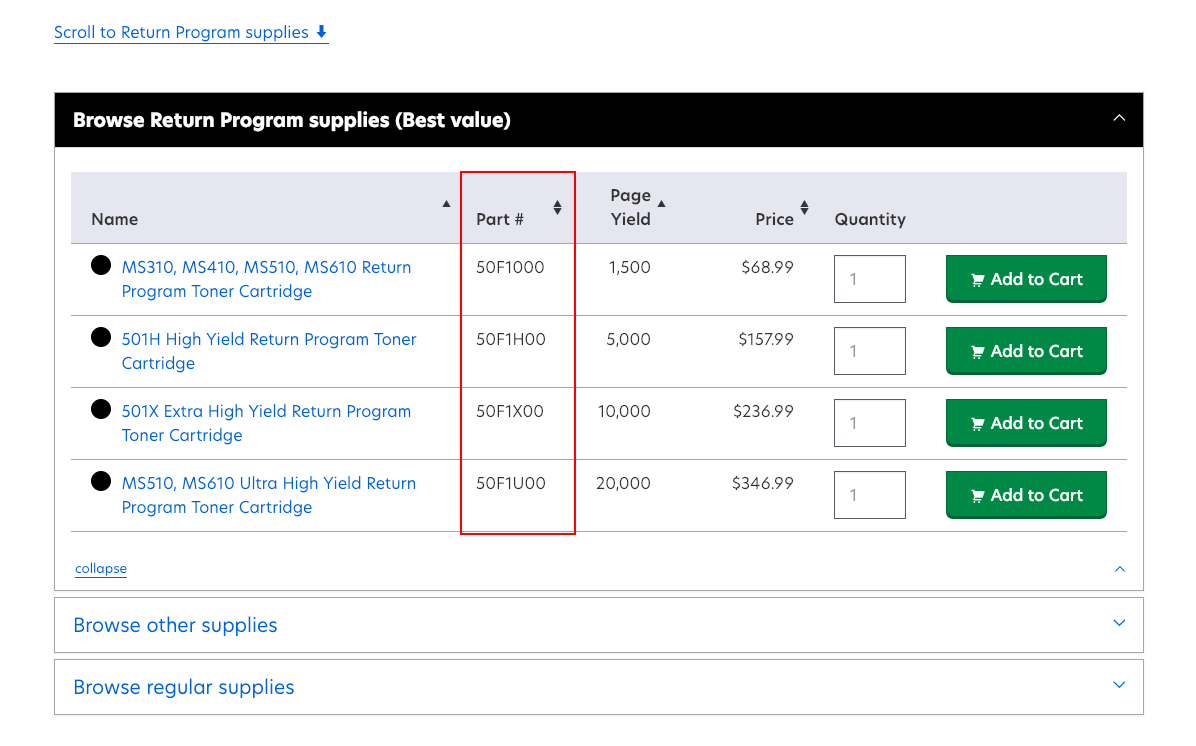
Task: Sort table by Name column arrow
Action: (x=446, y=204)
